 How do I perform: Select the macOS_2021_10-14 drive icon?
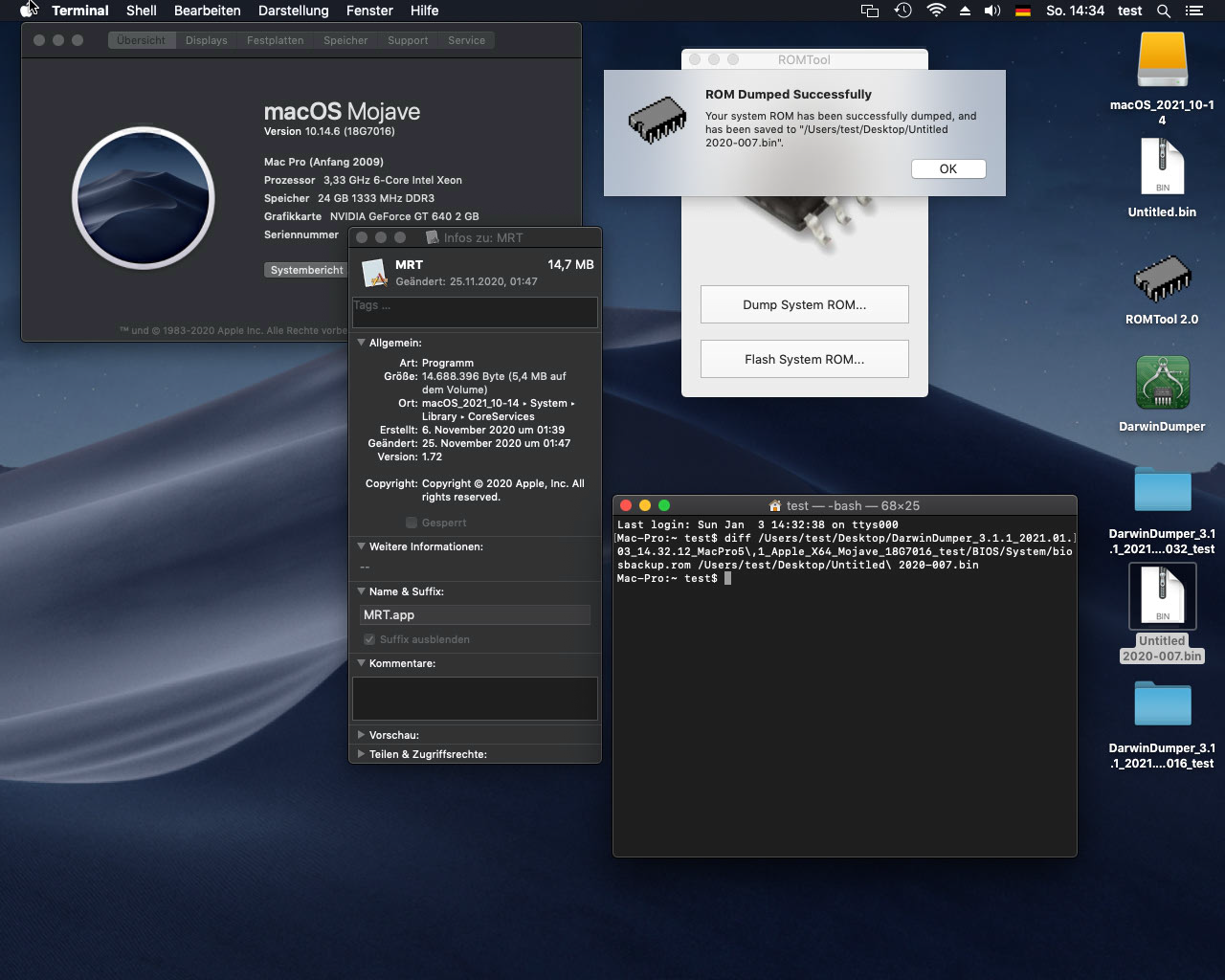pyautogui.click(x=1162, y=60)
